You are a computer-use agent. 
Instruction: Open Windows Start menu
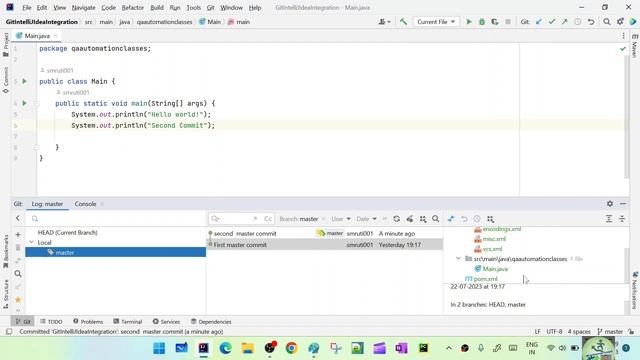(159, 348)
